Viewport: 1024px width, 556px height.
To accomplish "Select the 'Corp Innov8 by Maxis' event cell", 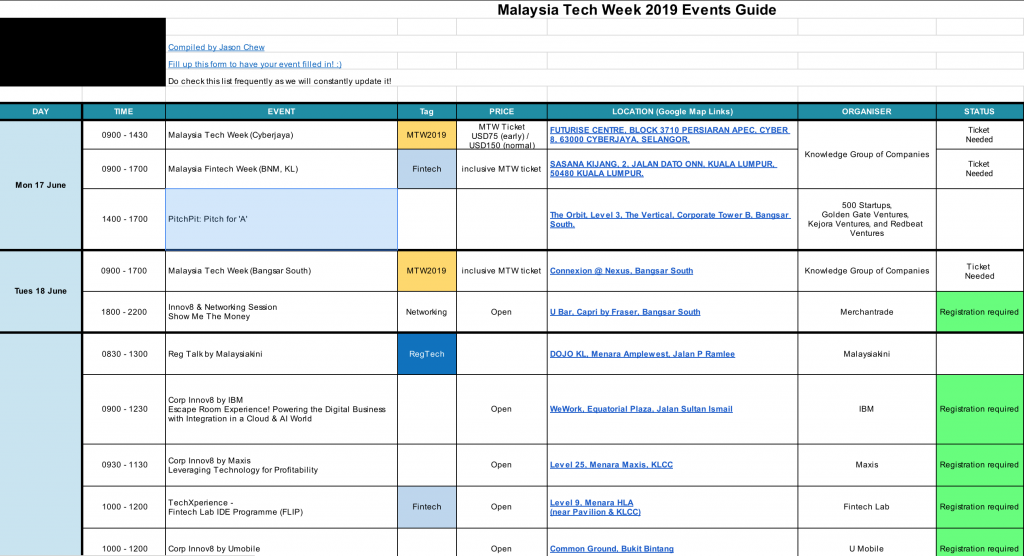I will pos(281,465).
